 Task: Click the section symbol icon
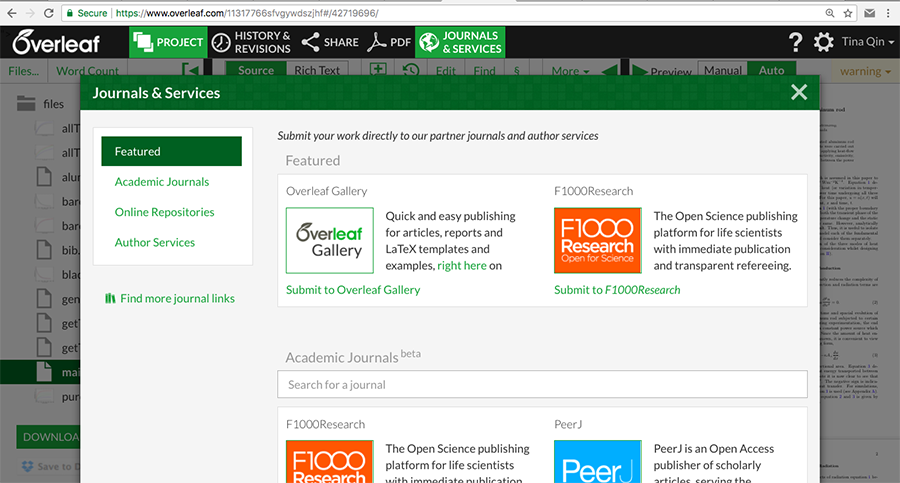click(x=517, y=71)
